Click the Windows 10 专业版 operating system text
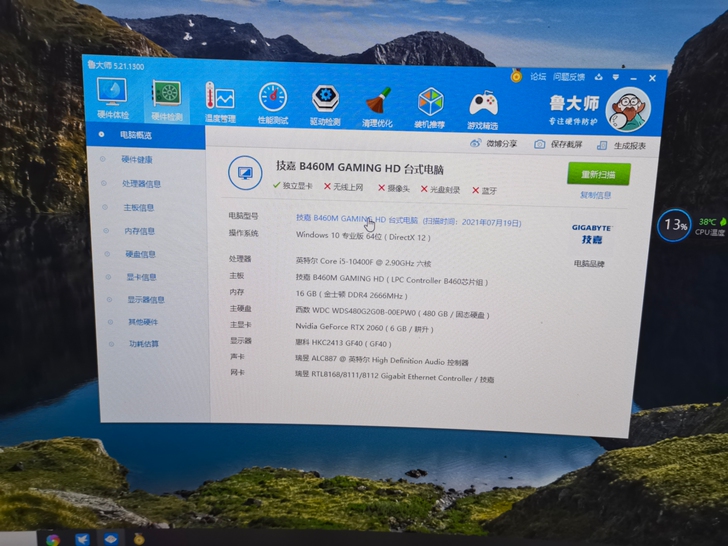 click(x=363, y=236)
